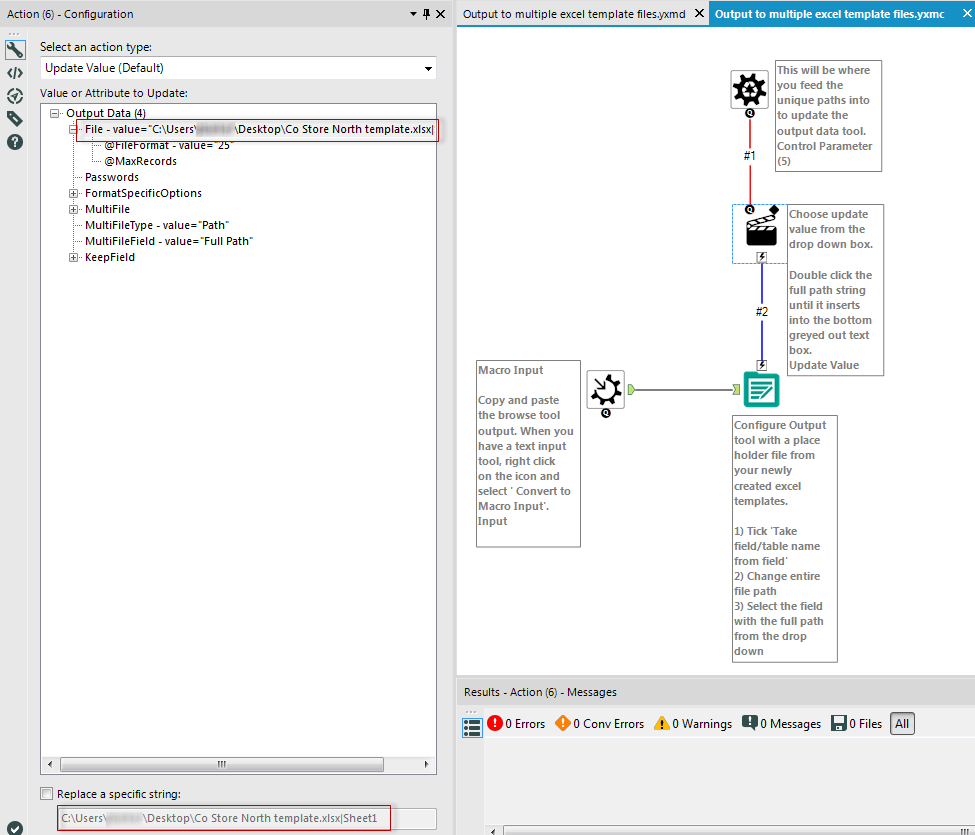Pin the Configuration panel

pos(427,14)
